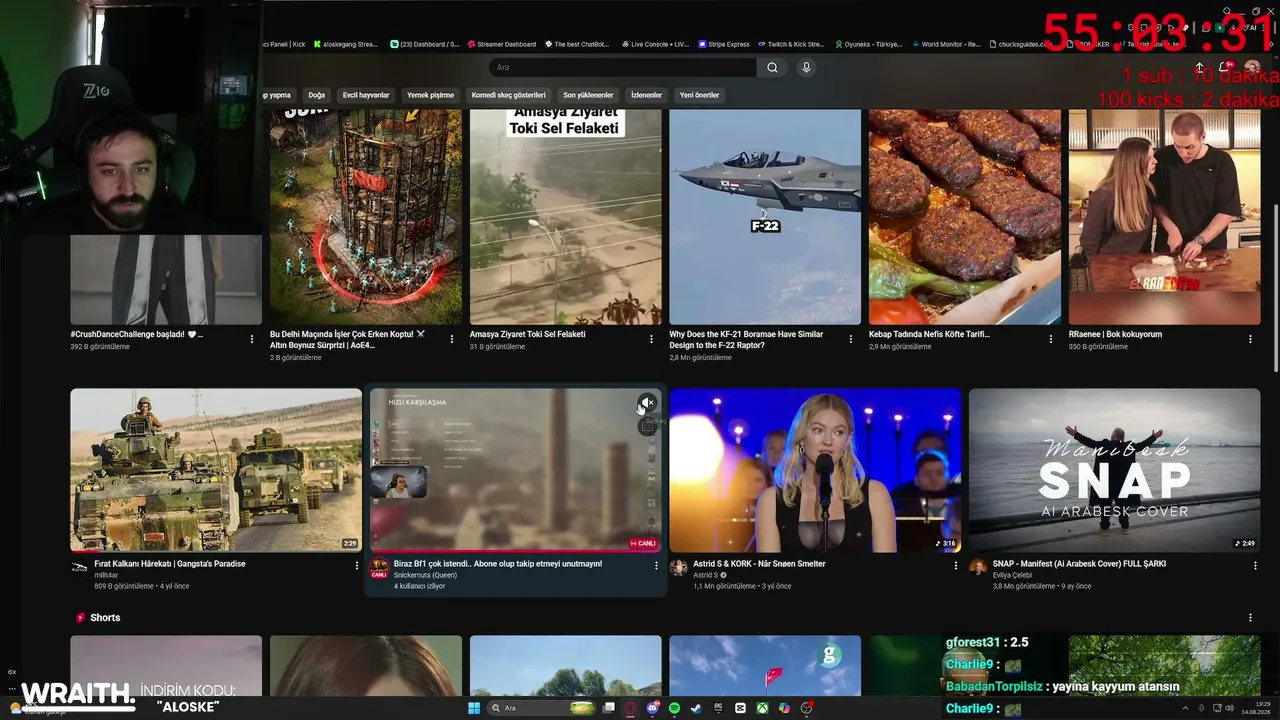1280x720 pixels.
Task: Filter by Komedi skeç gösterileri chip
Action: pyautogui.click(x=509, y=95)
